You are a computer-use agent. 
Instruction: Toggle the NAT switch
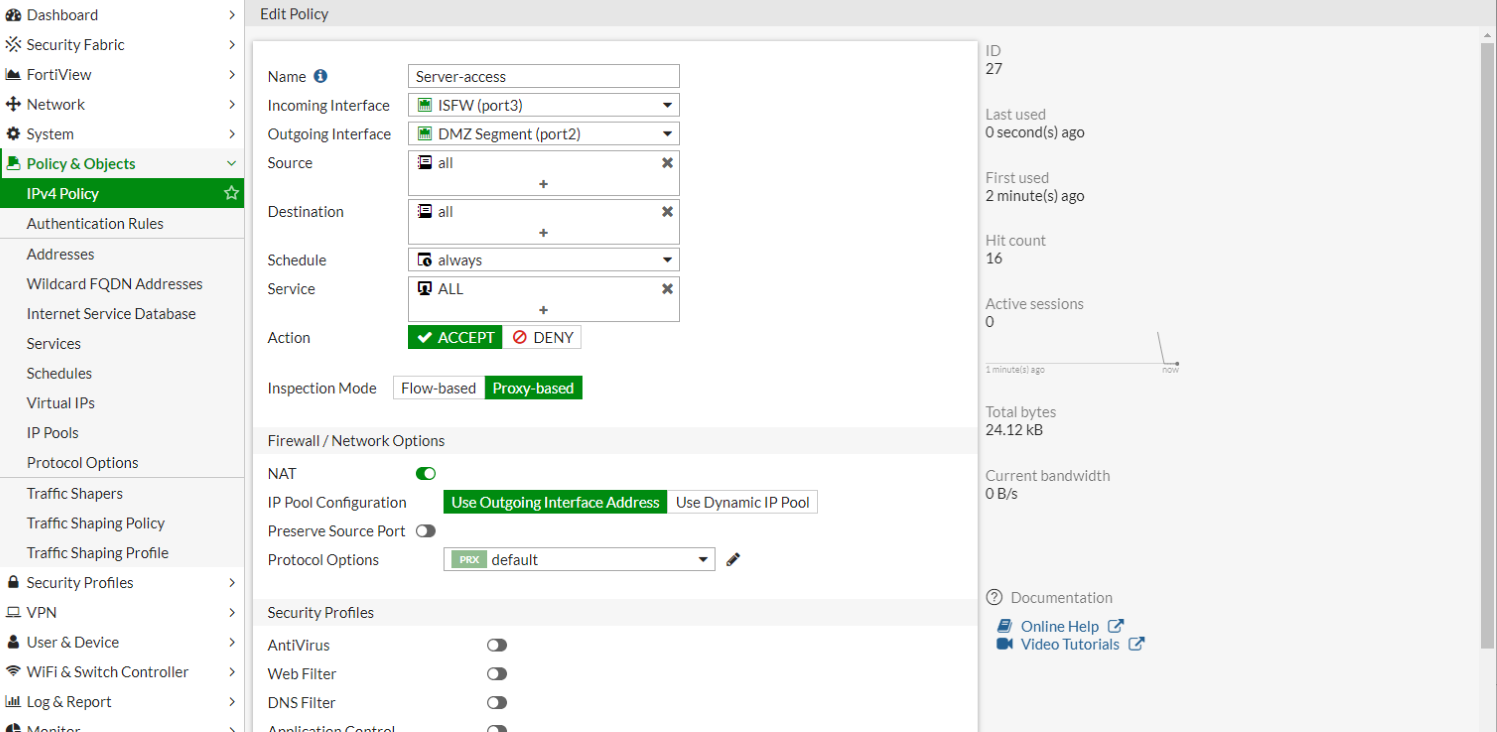click(x=426, y=474)
